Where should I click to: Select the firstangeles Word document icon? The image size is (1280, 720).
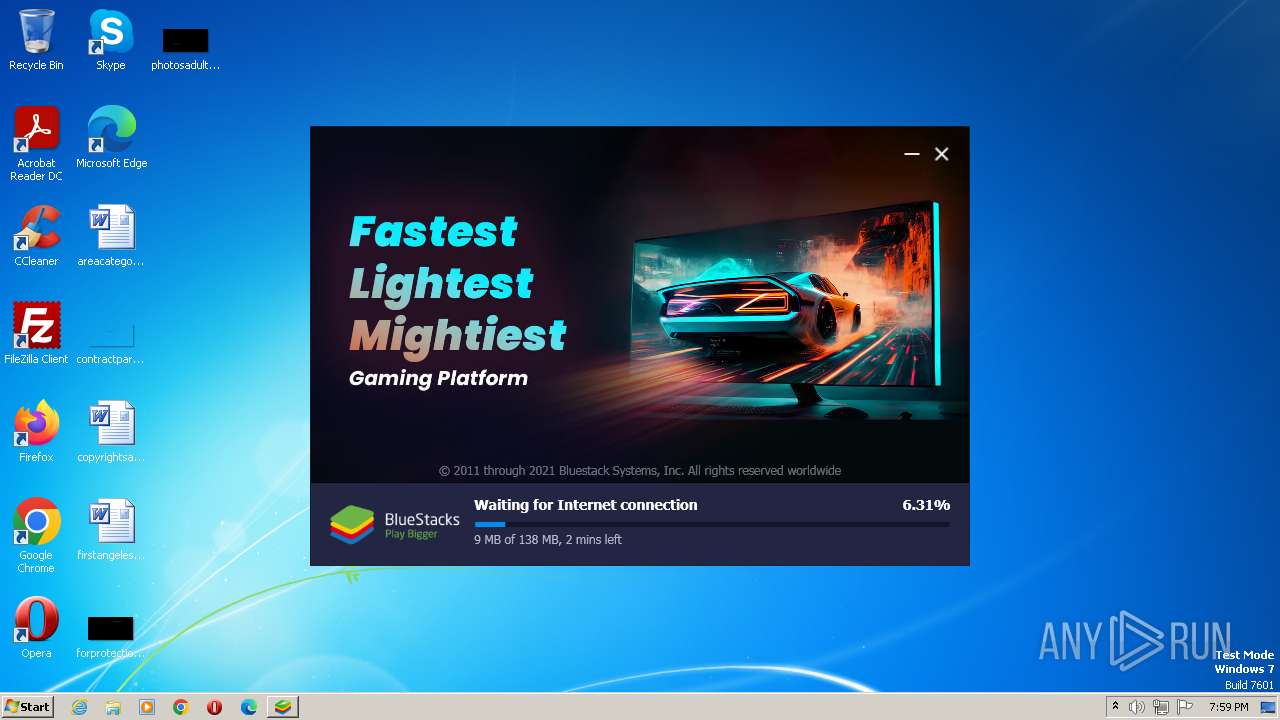pyautogui.click(x=111, y=529)
